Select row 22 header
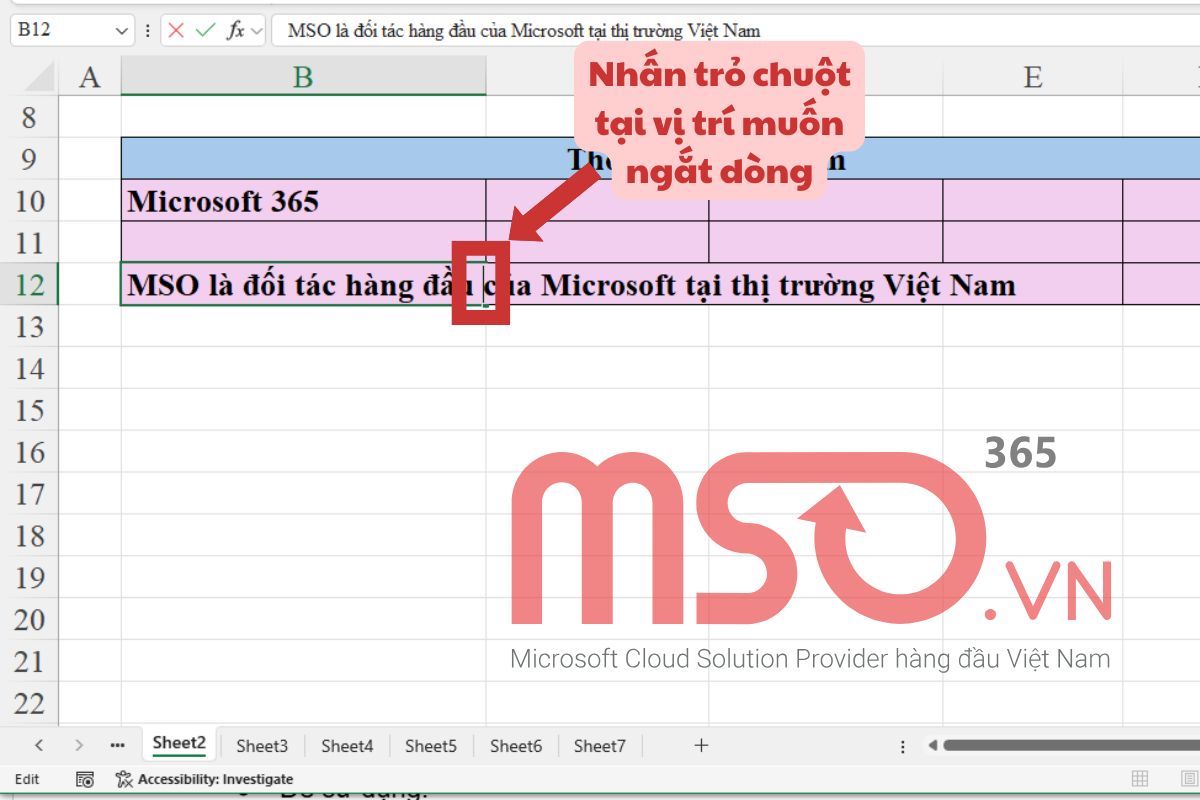Image resolution: width=1200 pixels, height=800 pixels. pos(29,703)
